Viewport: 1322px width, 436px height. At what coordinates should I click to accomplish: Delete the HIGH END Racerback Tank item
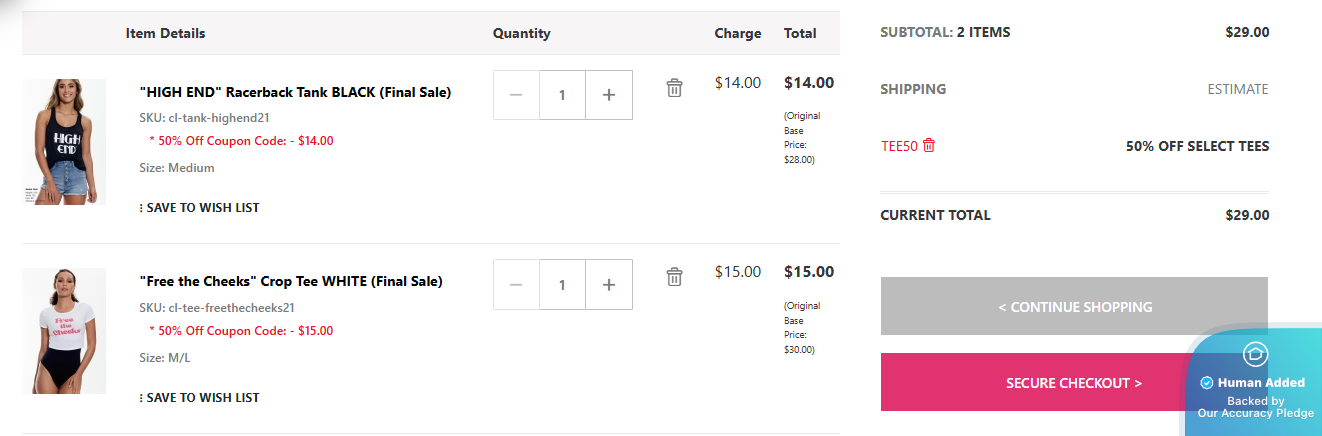tap(674, 88)
